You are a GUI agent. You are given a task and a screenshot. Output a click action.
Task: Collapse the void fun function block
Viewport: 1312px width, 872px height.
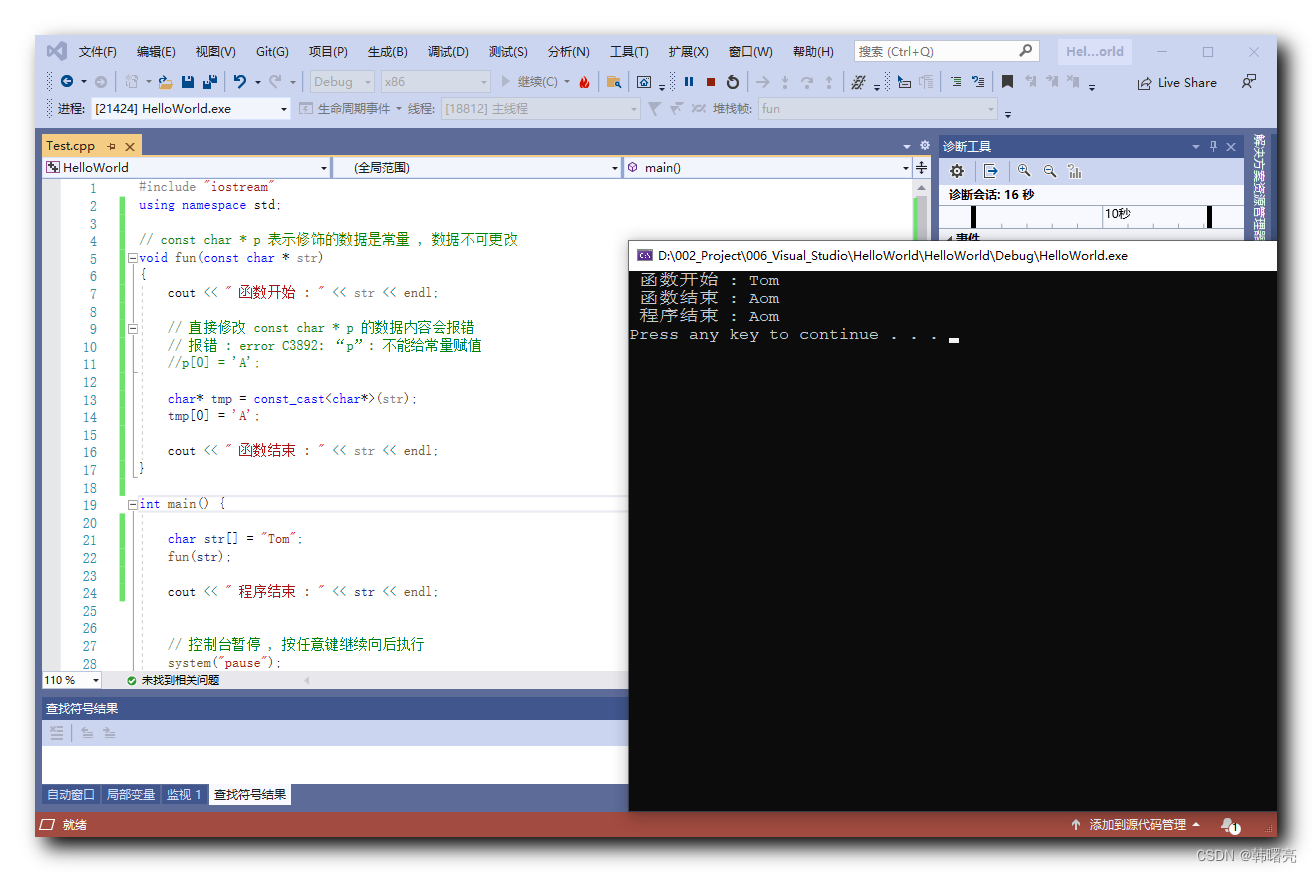coord(133,257)
